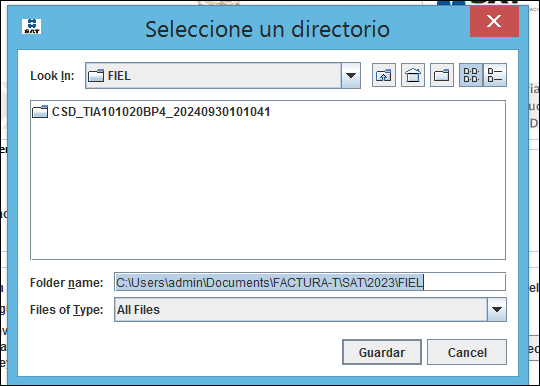
Task: Click the All Files type combo box
Action: point(310,310)
